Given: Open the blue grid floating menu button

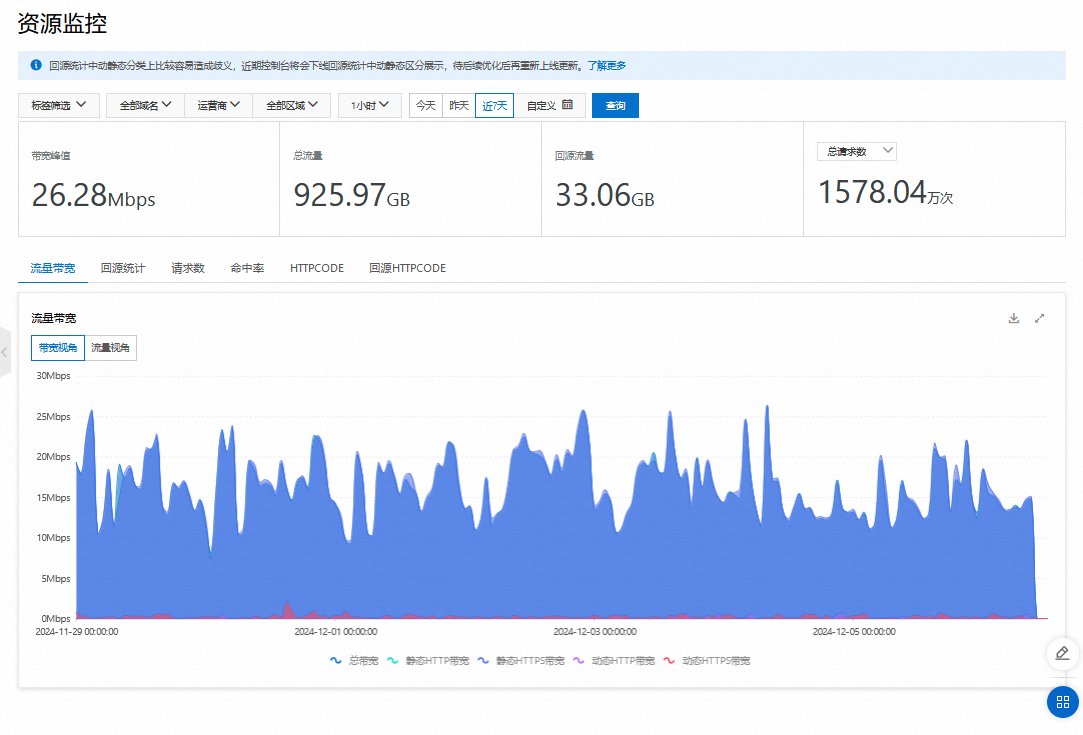Looking at the screenshot, I should 1062,702.
